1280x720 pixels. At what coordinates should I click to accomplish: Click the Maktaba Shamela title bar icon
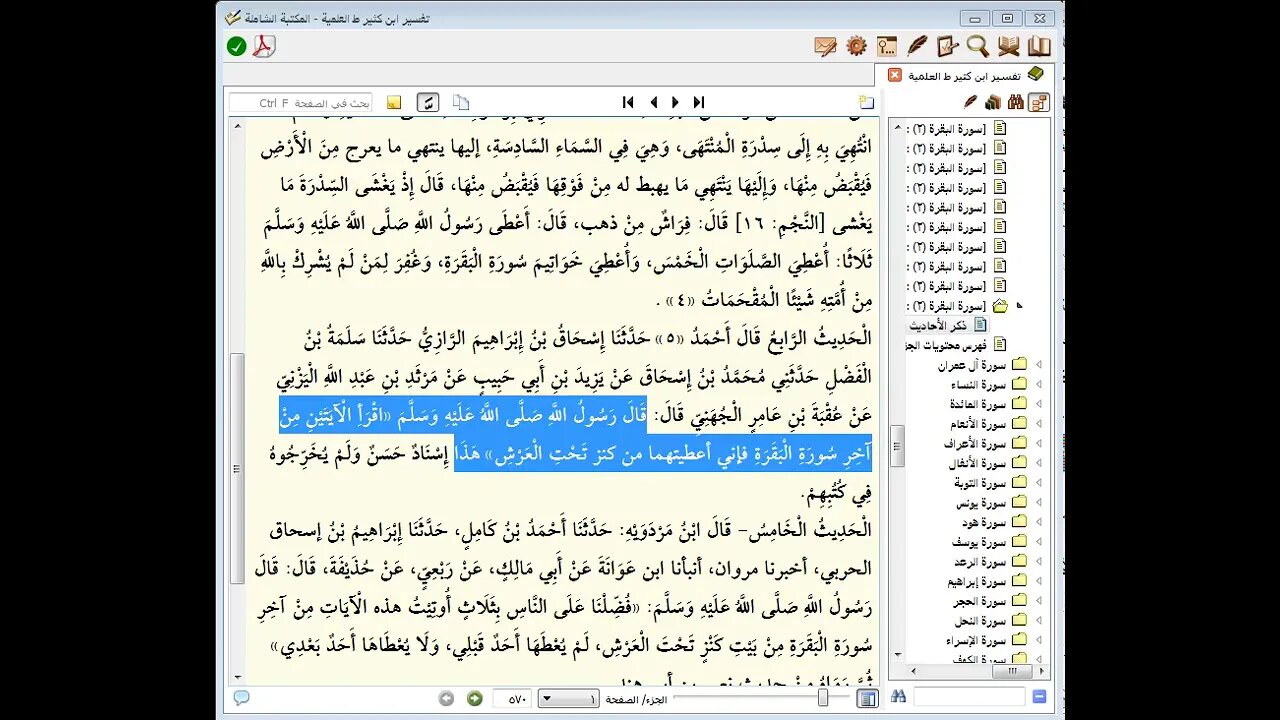coord(233,17)
